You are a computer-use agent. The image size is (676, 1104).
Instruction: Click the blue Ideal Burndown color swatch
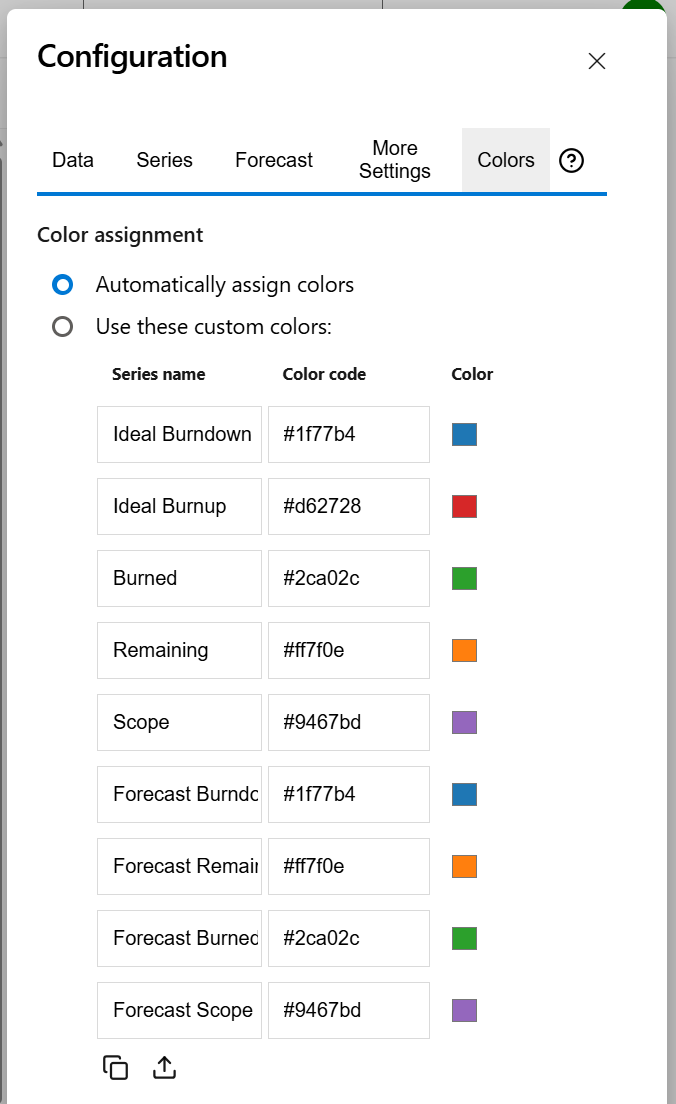(463, 434)
